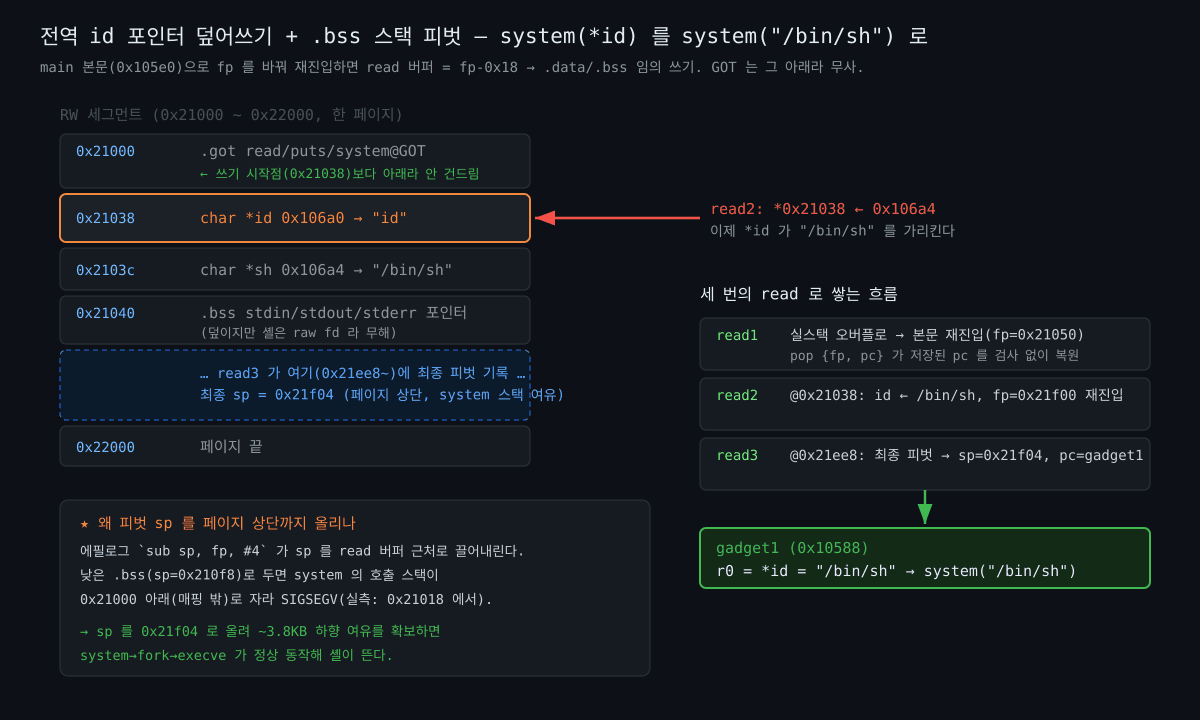Click the red 'read2: *0x21038 ← 0x106a4' annotation
1200x720 pixels.
click(x=823, y=209)
